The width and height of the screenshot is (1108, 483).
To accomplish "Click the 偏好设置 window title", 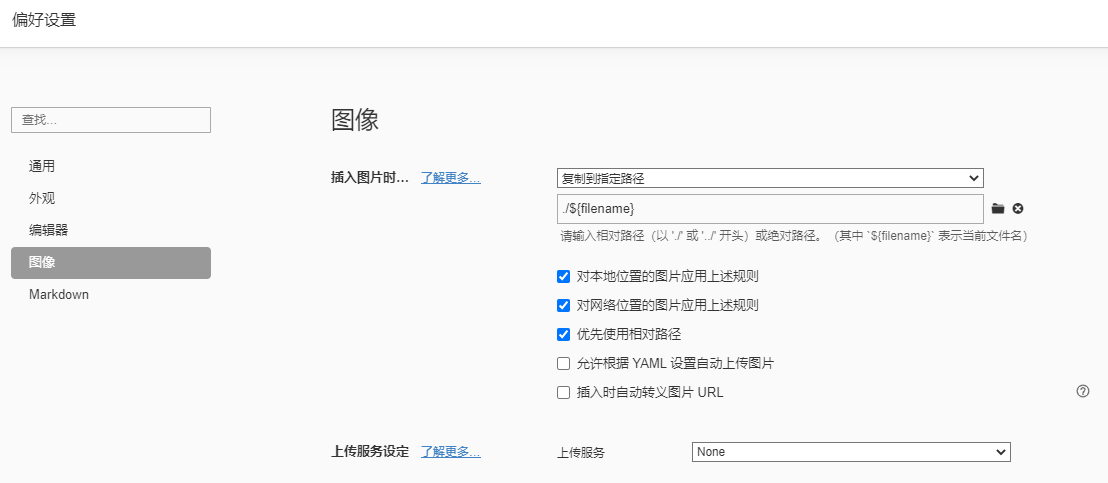I will coord(44,20).
